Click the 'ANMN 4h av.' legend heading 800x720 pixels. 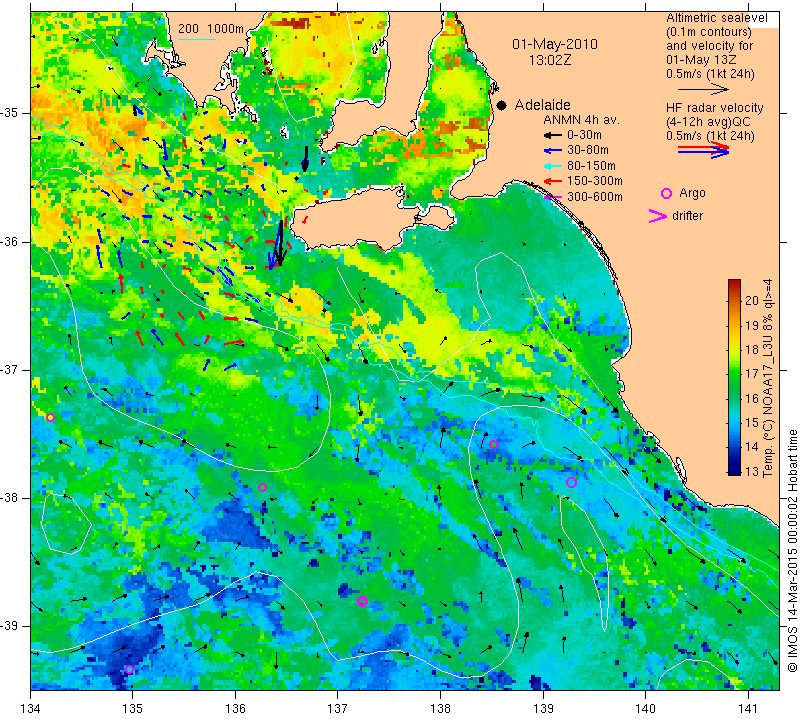pos(581,120)
